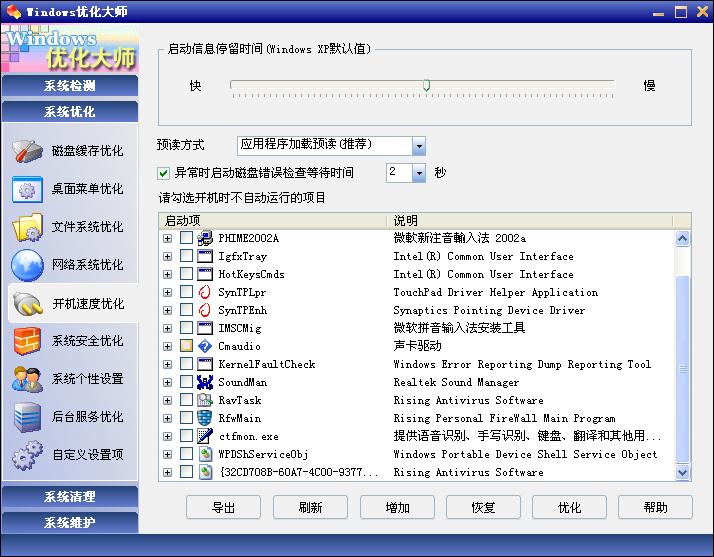Open 桌面菜单优化 desktop menu icon
The height and width of the screenshot is (557, 714).
coord(27,189)
